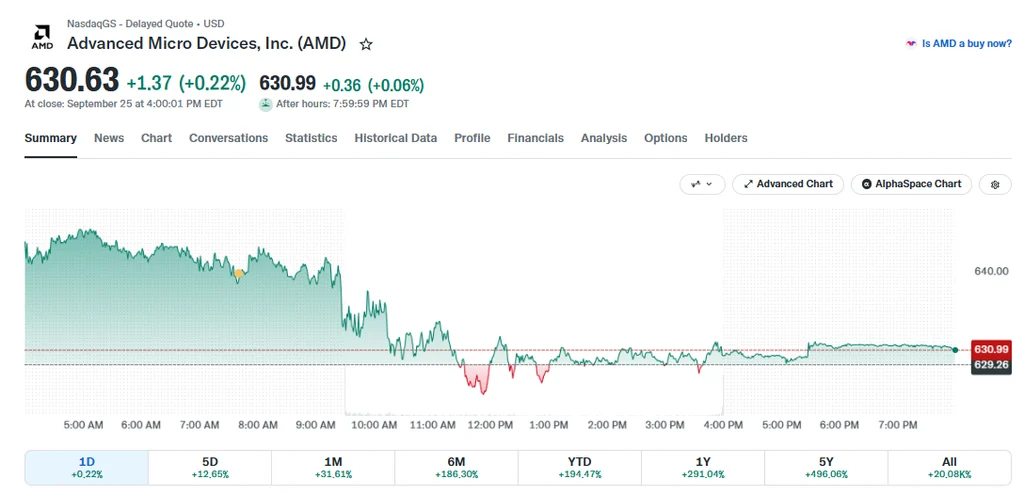Click the company name heading

point(206,44)
